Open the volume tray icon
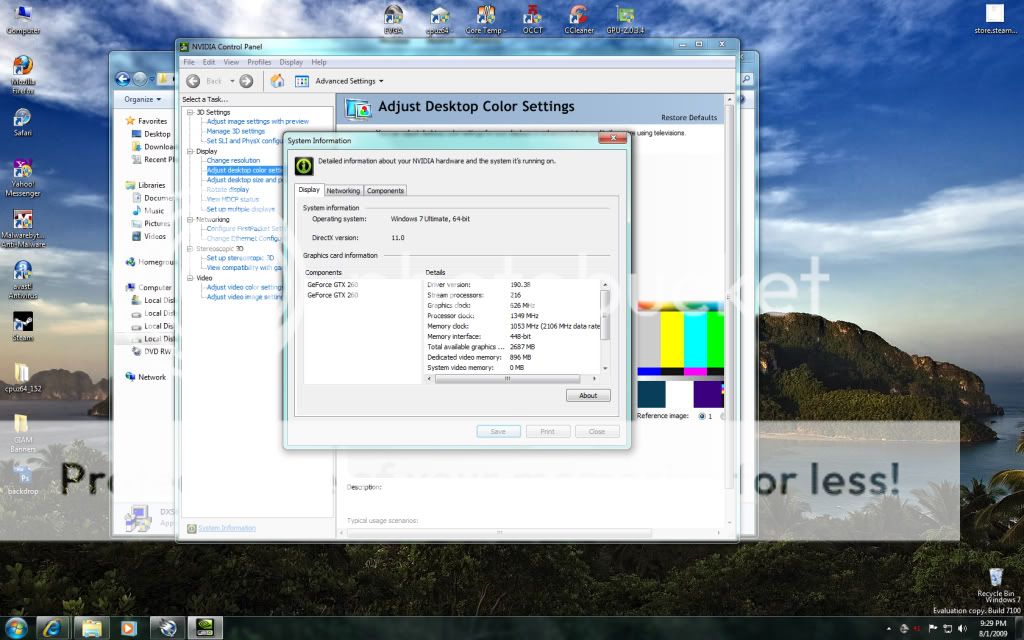 (x=963, y=628)
